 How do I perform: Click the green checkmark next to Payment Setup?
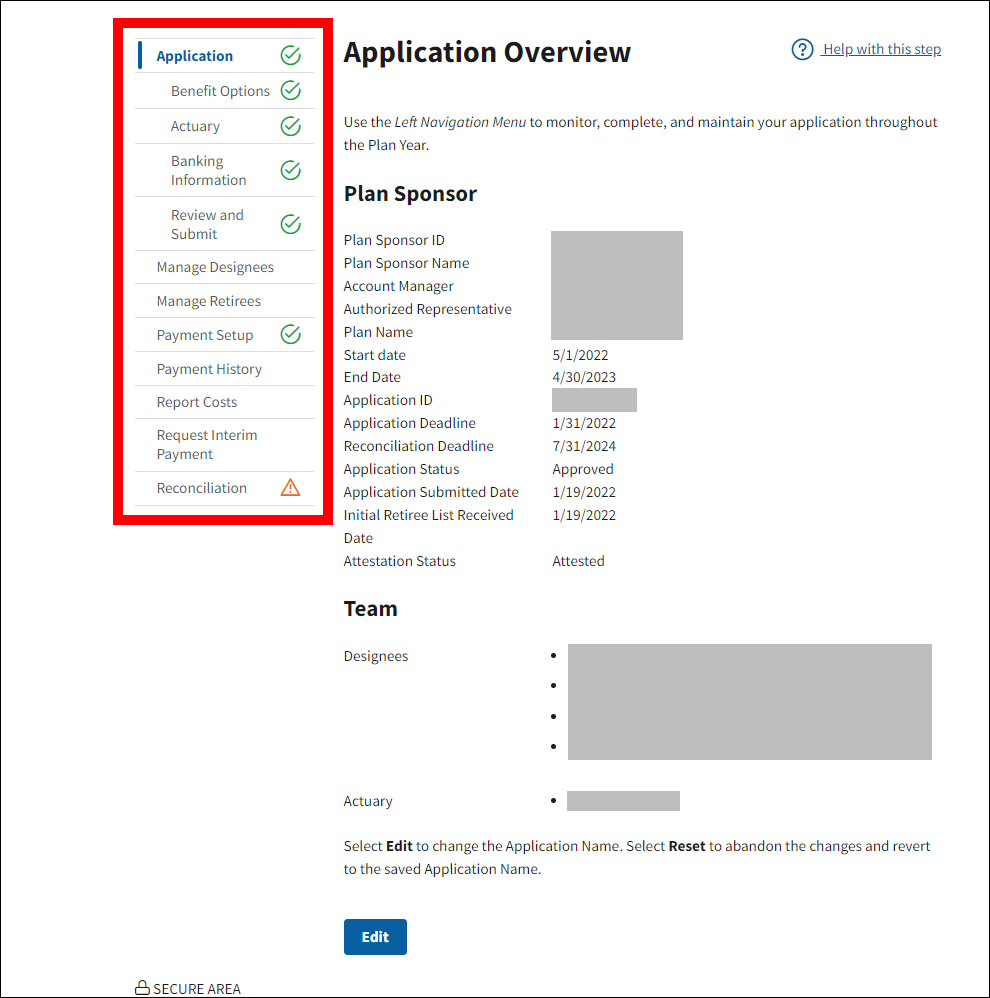tap(290, 334)
